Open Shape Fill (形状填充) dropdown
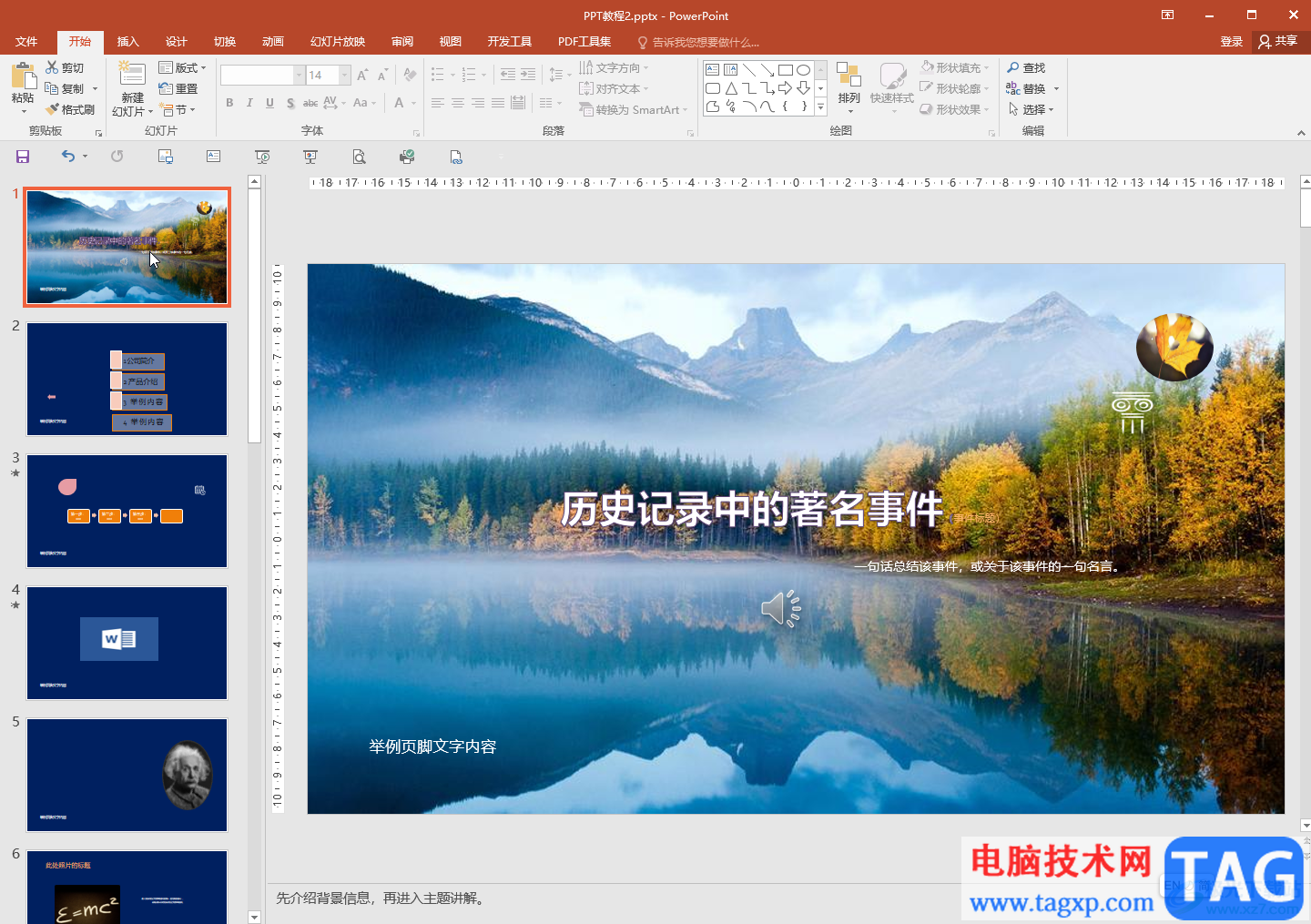 955,67
